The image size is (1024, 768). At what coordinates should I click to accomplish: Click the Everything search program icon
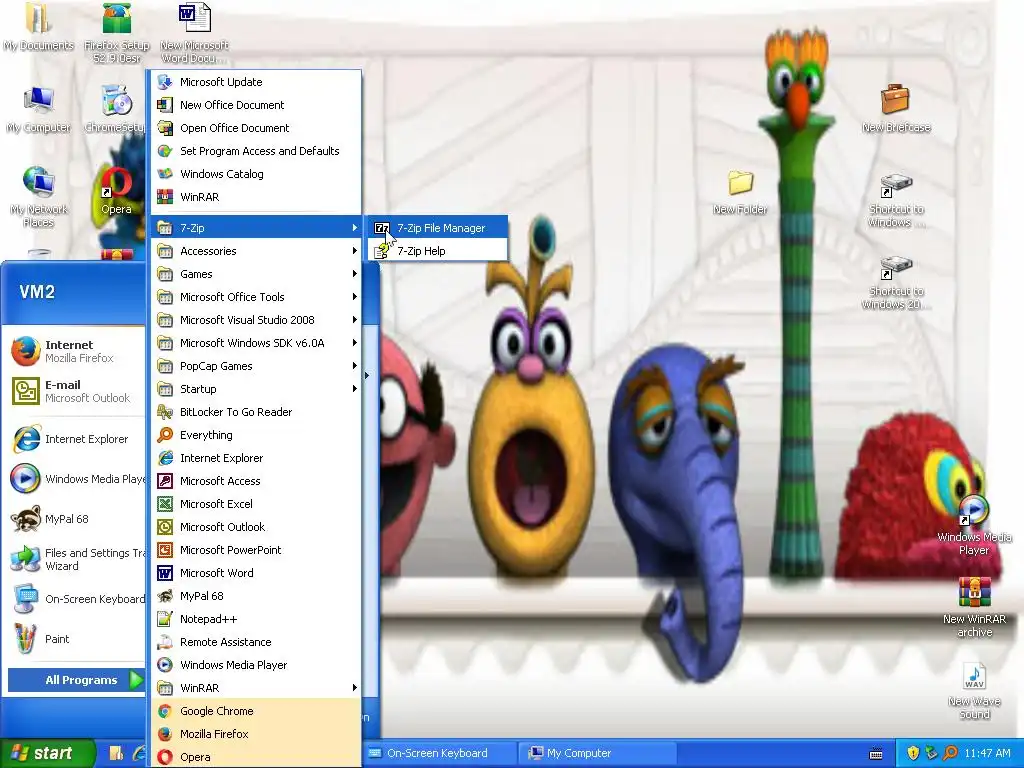[165, 434]
